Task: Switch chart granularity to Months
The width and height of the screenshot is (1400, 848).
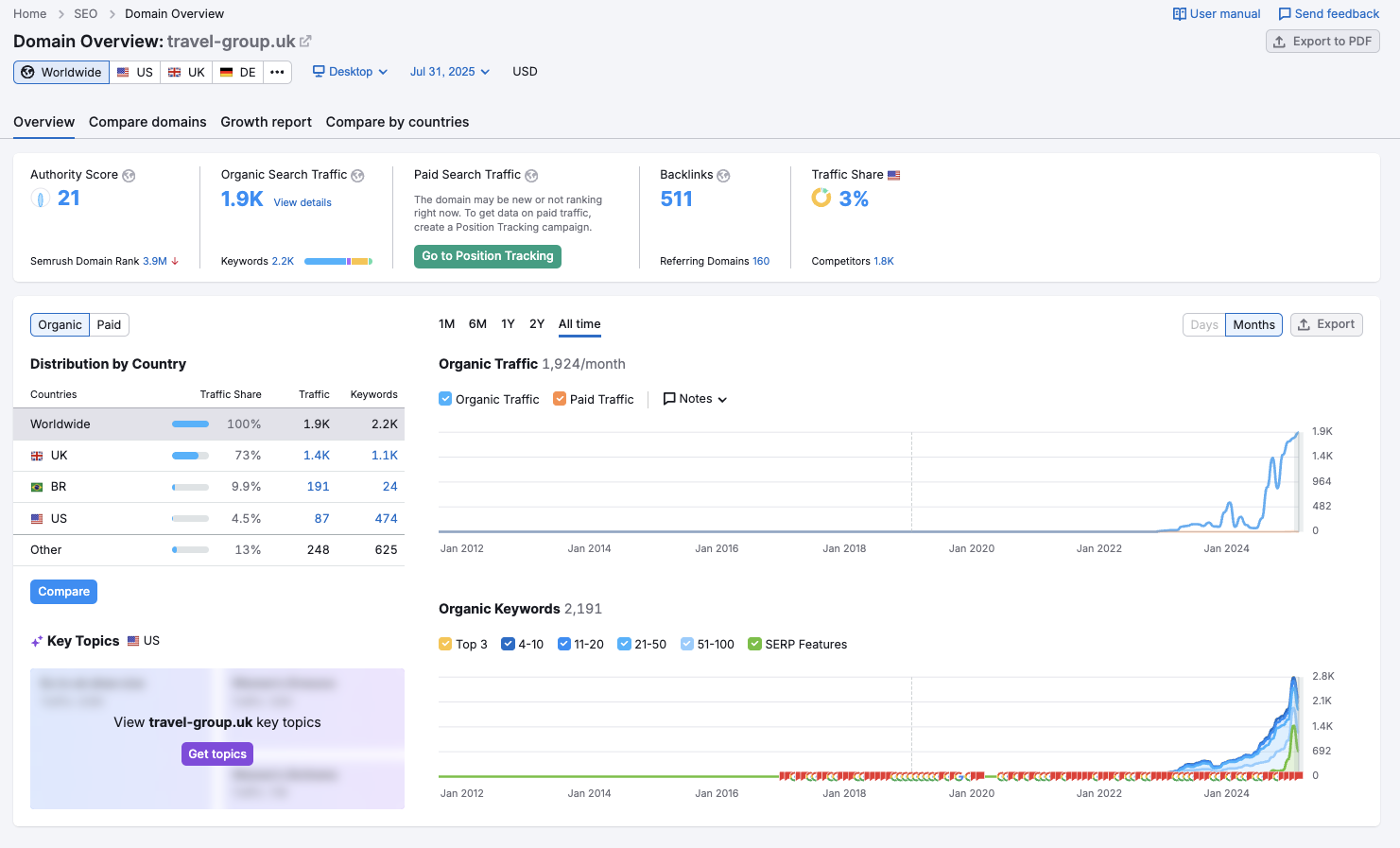Action: tap(1253, 325)
